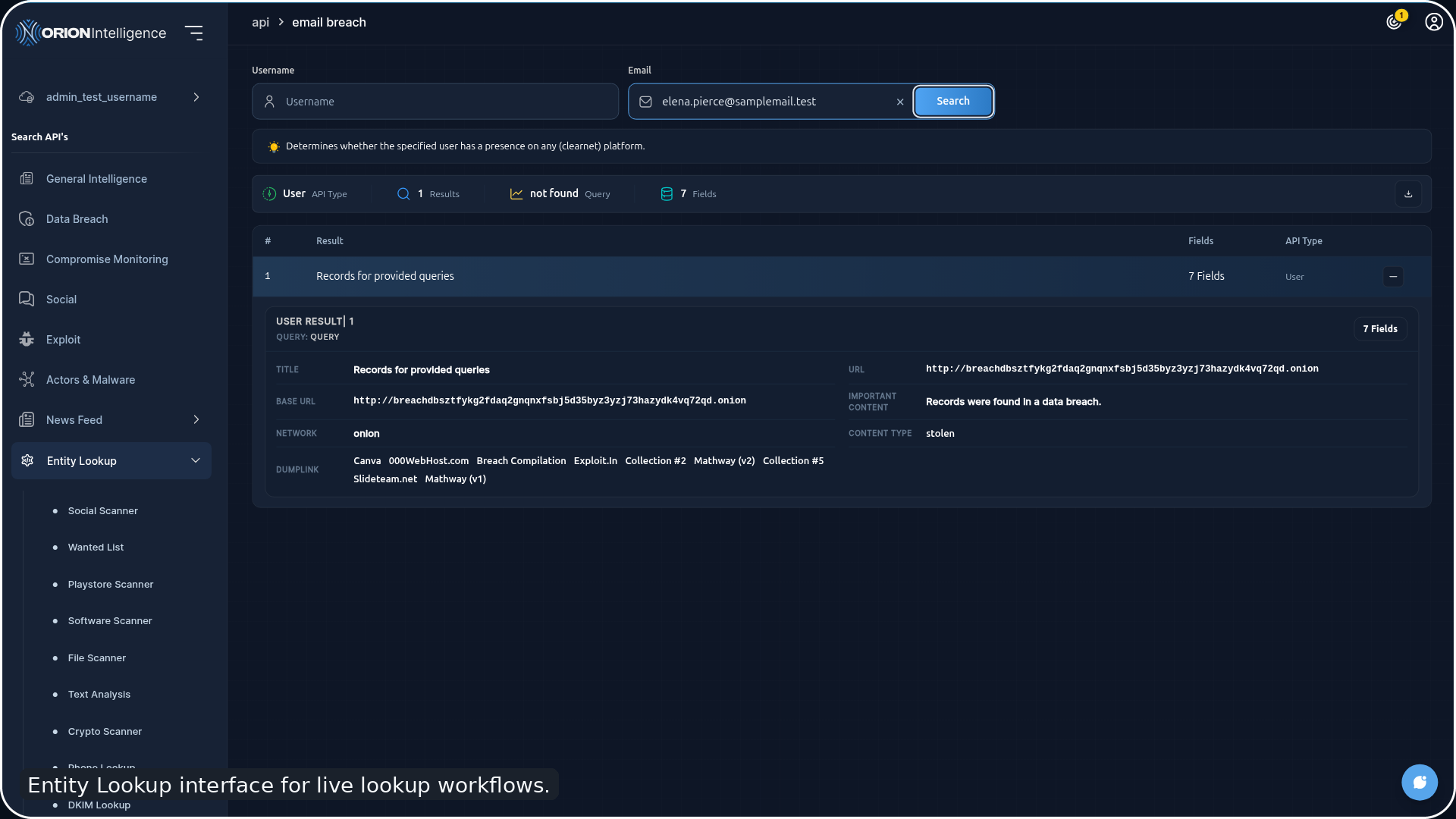Open the chat support bubble
This screenshot has width=1456, height=819.
(1420, 783)
